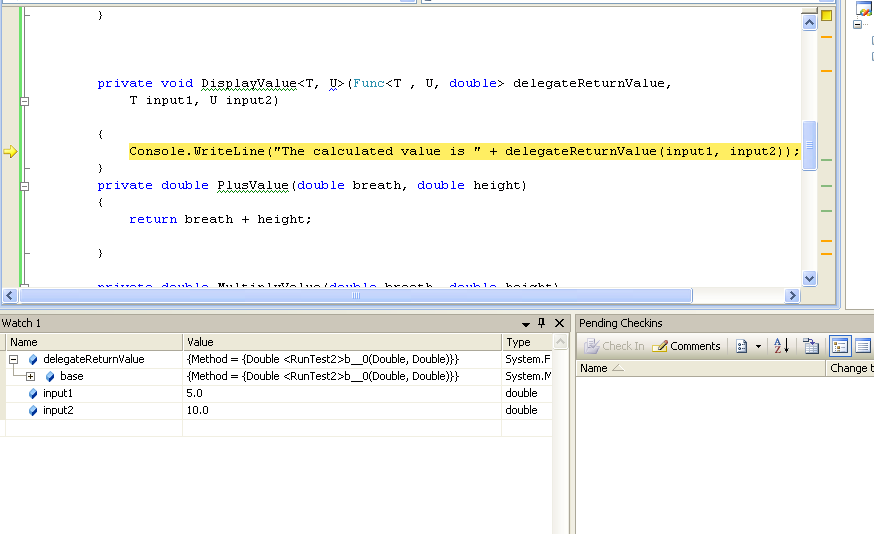Click the horizontal scrollbar thumb in editor
Image resolution: width=874 pixels, height=534 pixels.
[x=356, y=295]
